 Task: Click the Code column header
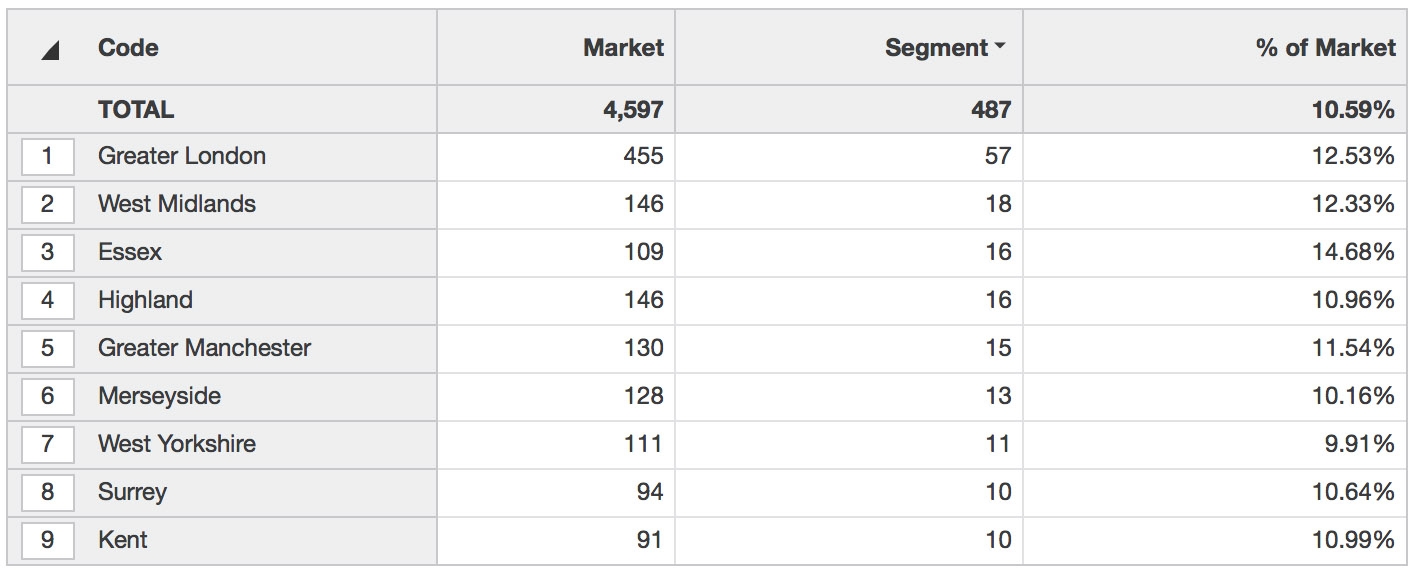pos(128,48)
